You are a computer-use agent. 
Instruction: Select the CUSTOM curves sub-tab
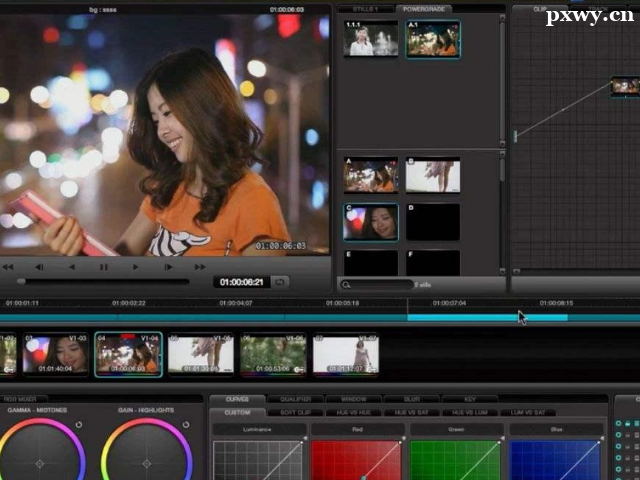pyautogui.click(x=237, y=413)
